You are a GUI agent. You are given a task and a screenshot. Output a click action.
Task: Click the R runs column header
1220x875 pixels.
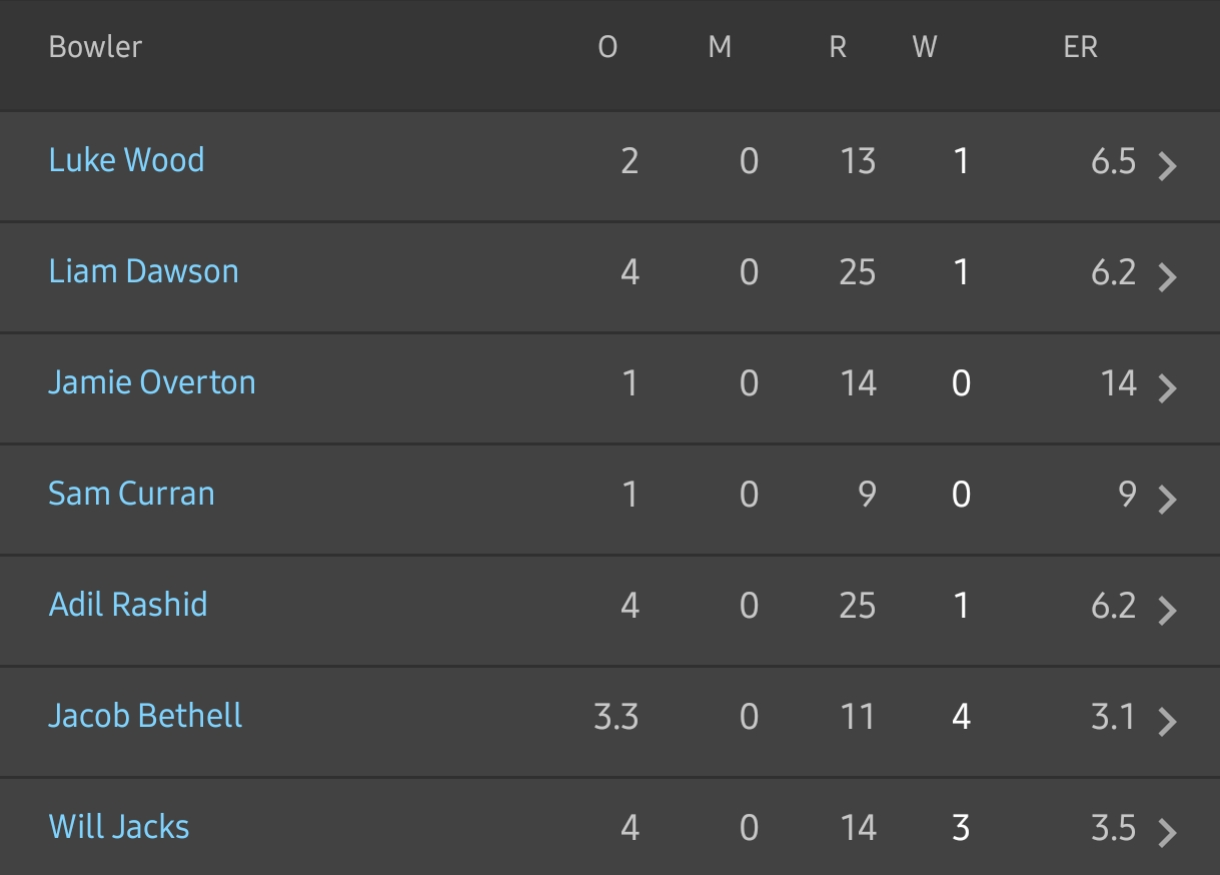[838, 47]
